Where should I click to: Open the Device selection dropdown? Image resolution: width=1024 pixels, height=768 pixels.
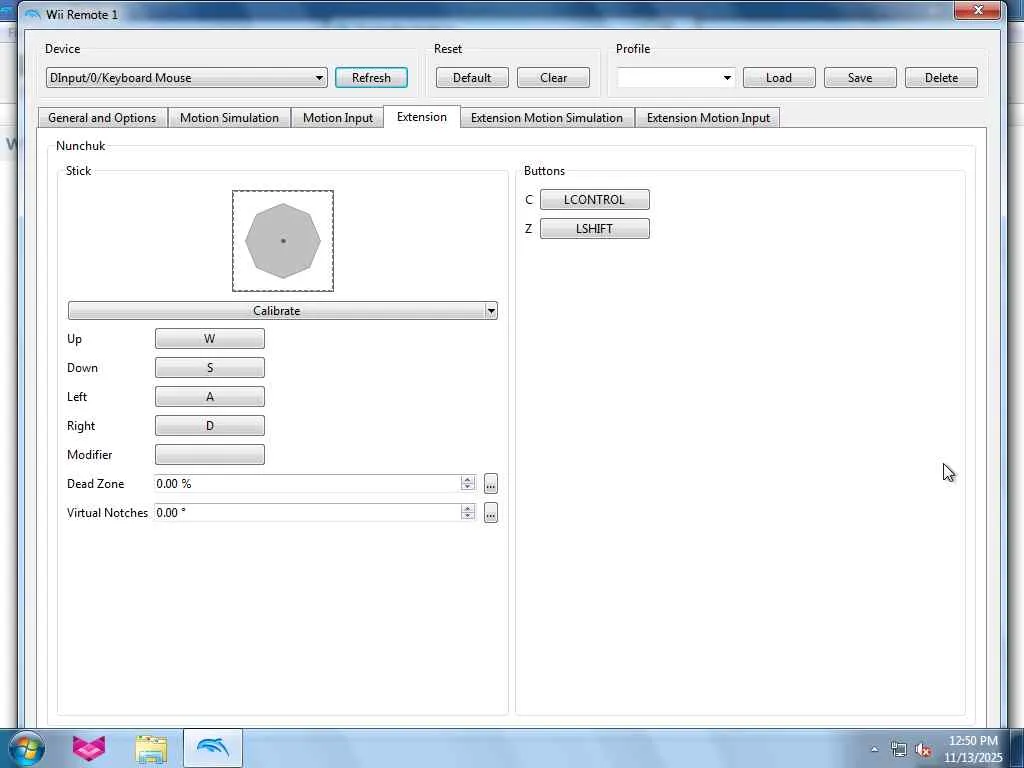click(186, 78)
